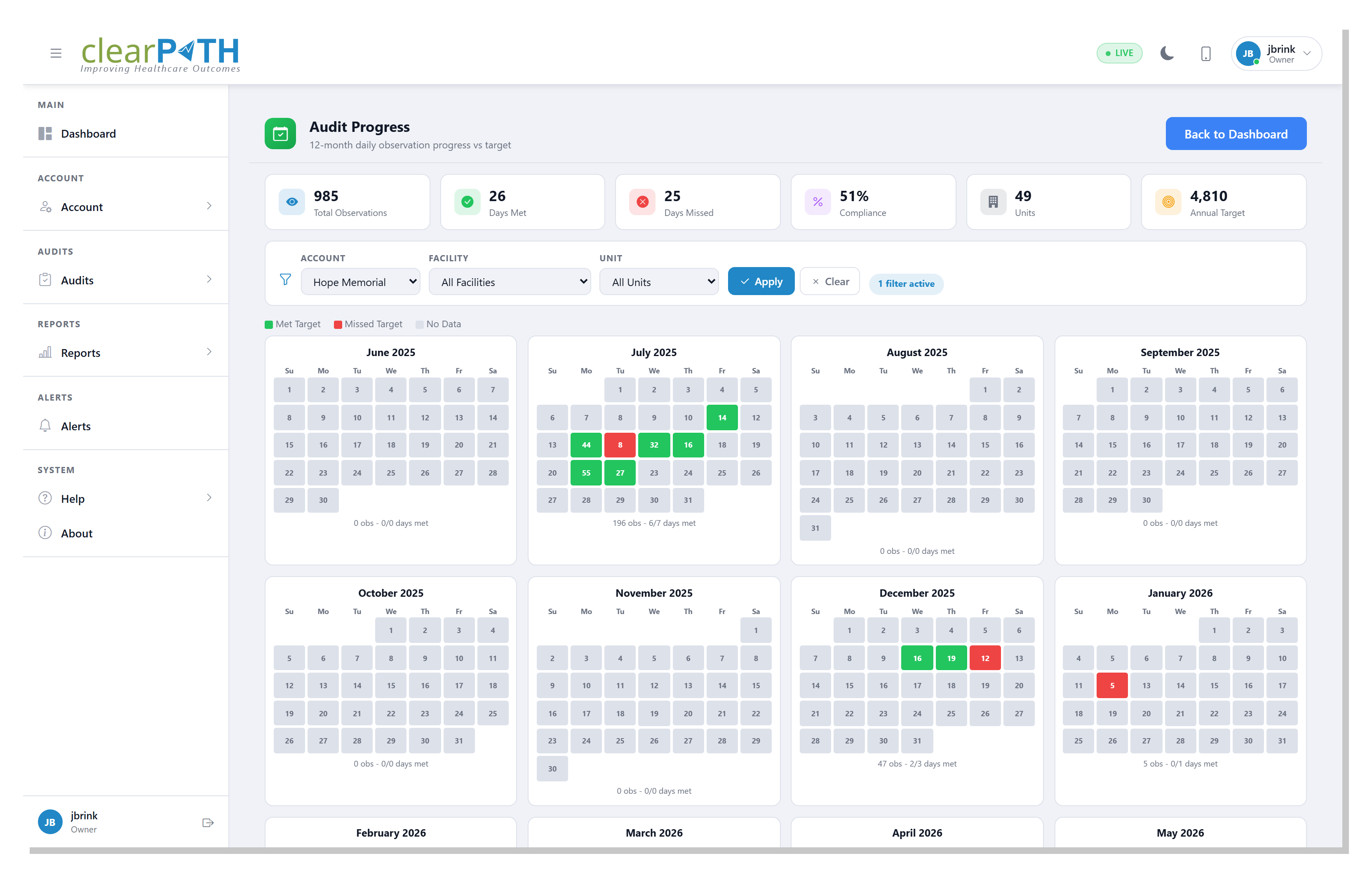Screen dimensions: 1372x877
Task: Click the Clear filter button
Action: click(x=829, y=281)
